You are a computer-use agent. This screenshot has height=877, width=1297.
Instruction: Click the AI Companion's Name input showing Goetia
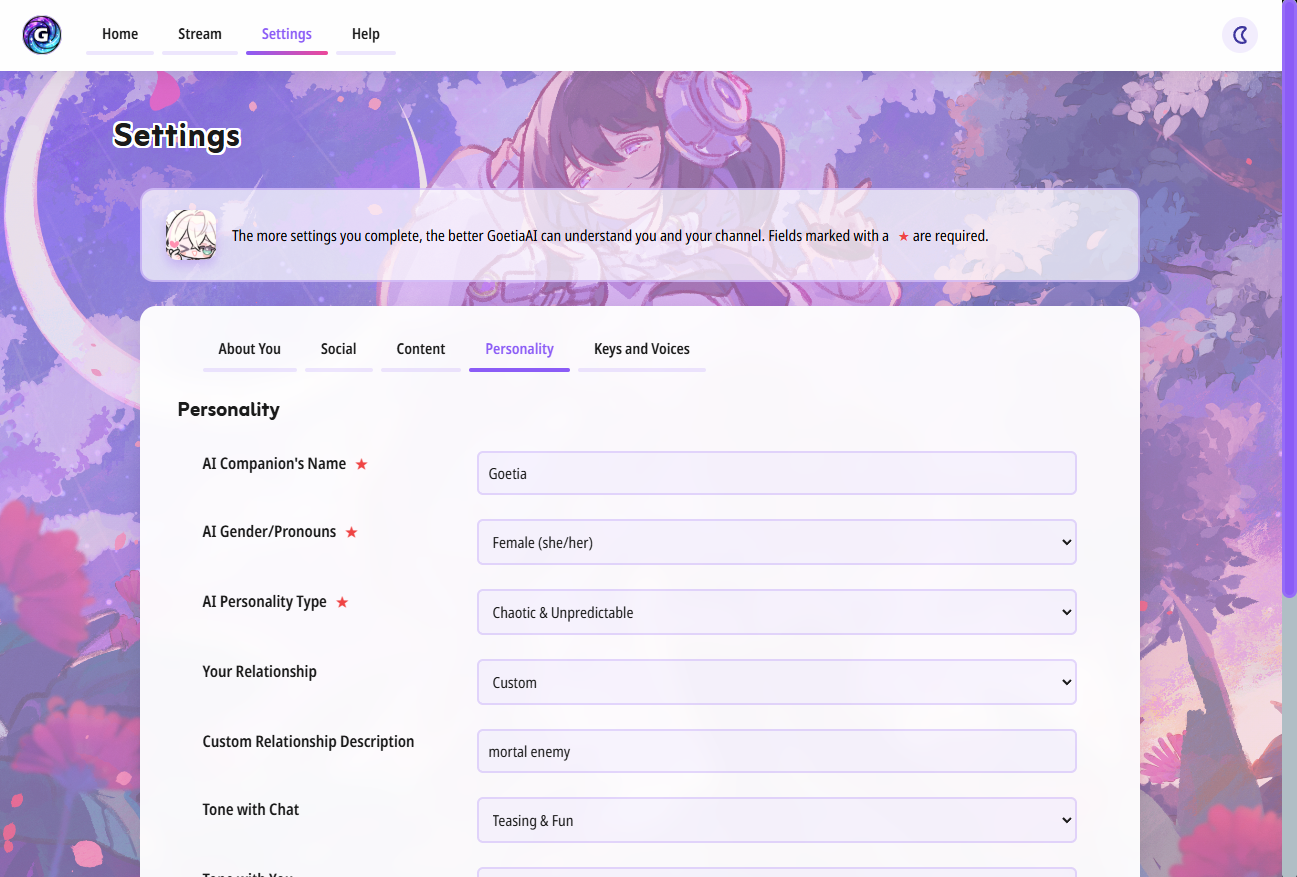776,472
